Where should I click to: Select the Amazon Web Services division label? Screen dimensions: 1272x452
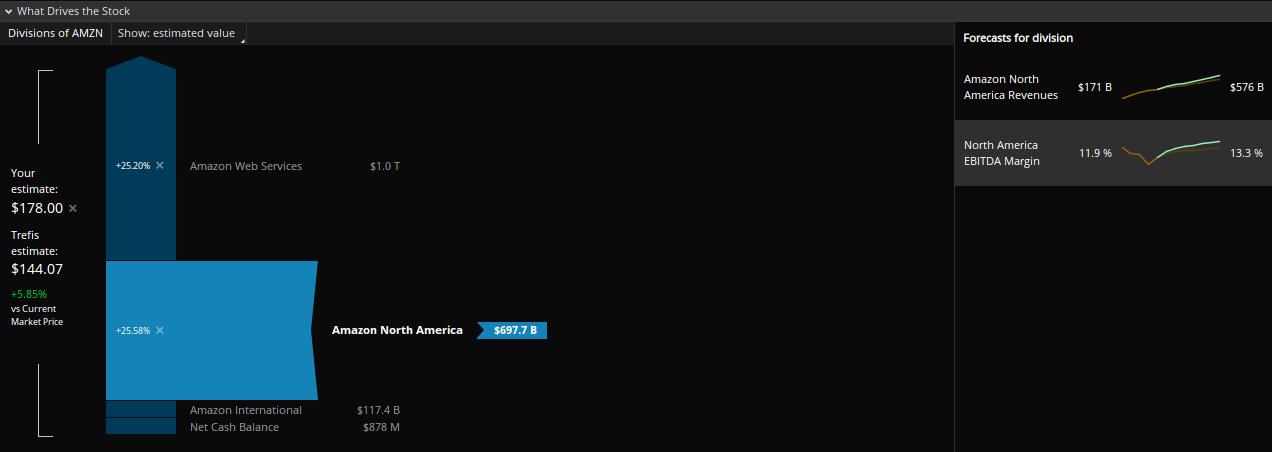tap(246, 166)
